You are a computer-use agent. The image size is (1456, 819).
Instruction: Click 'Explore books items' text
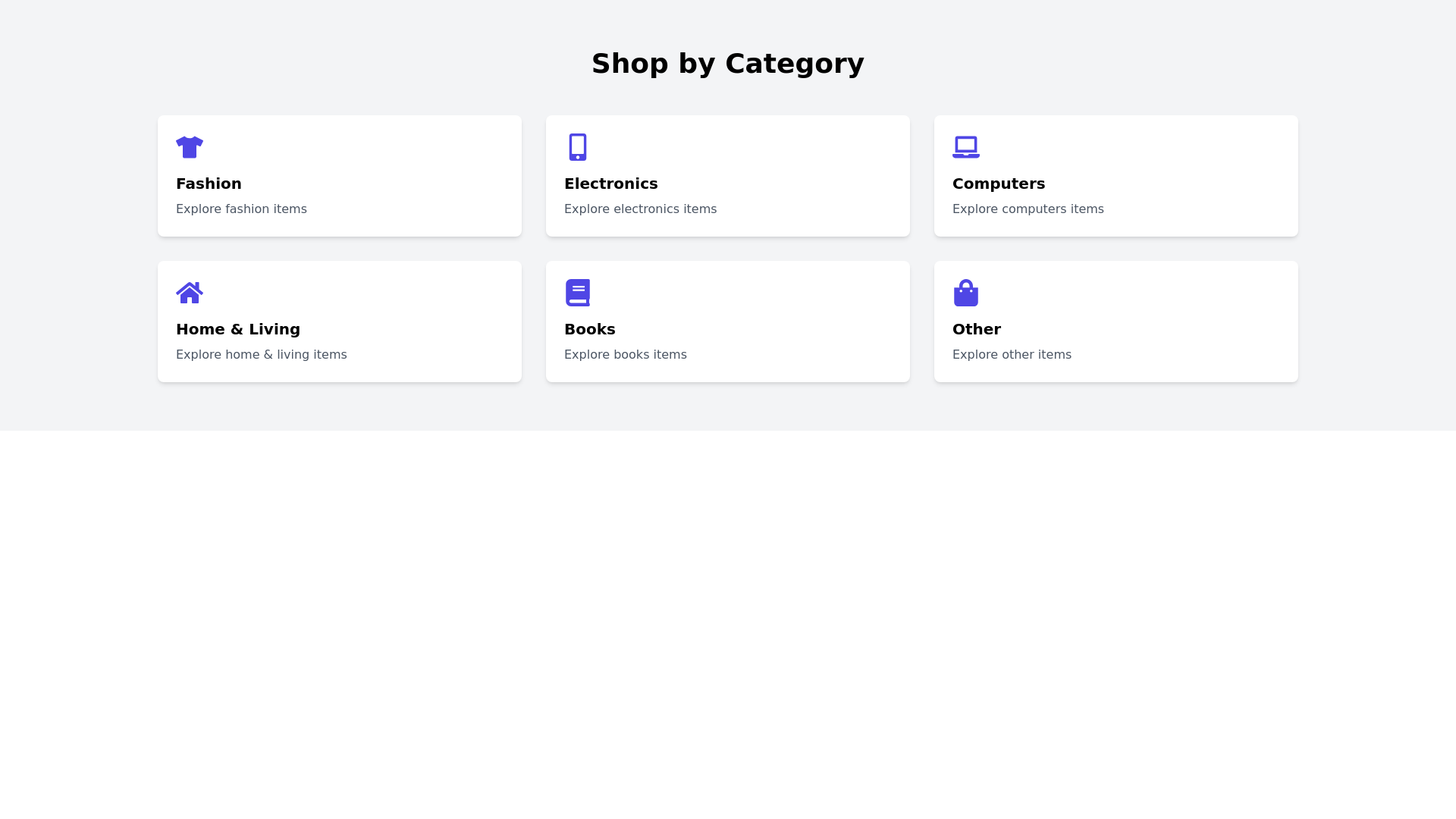[x=625, y=355]
